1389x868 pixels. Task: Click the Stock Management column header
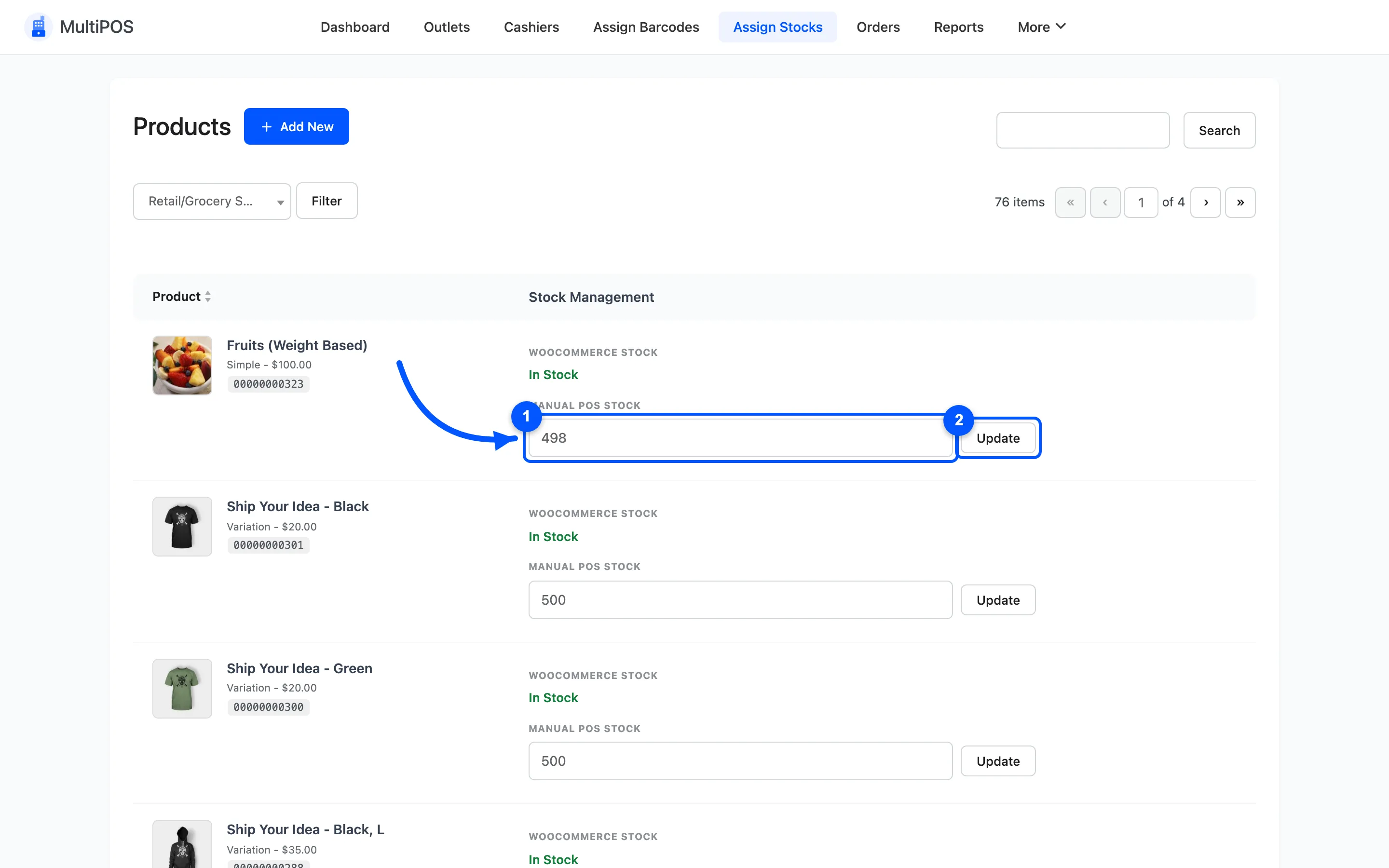tap(591, 298)
